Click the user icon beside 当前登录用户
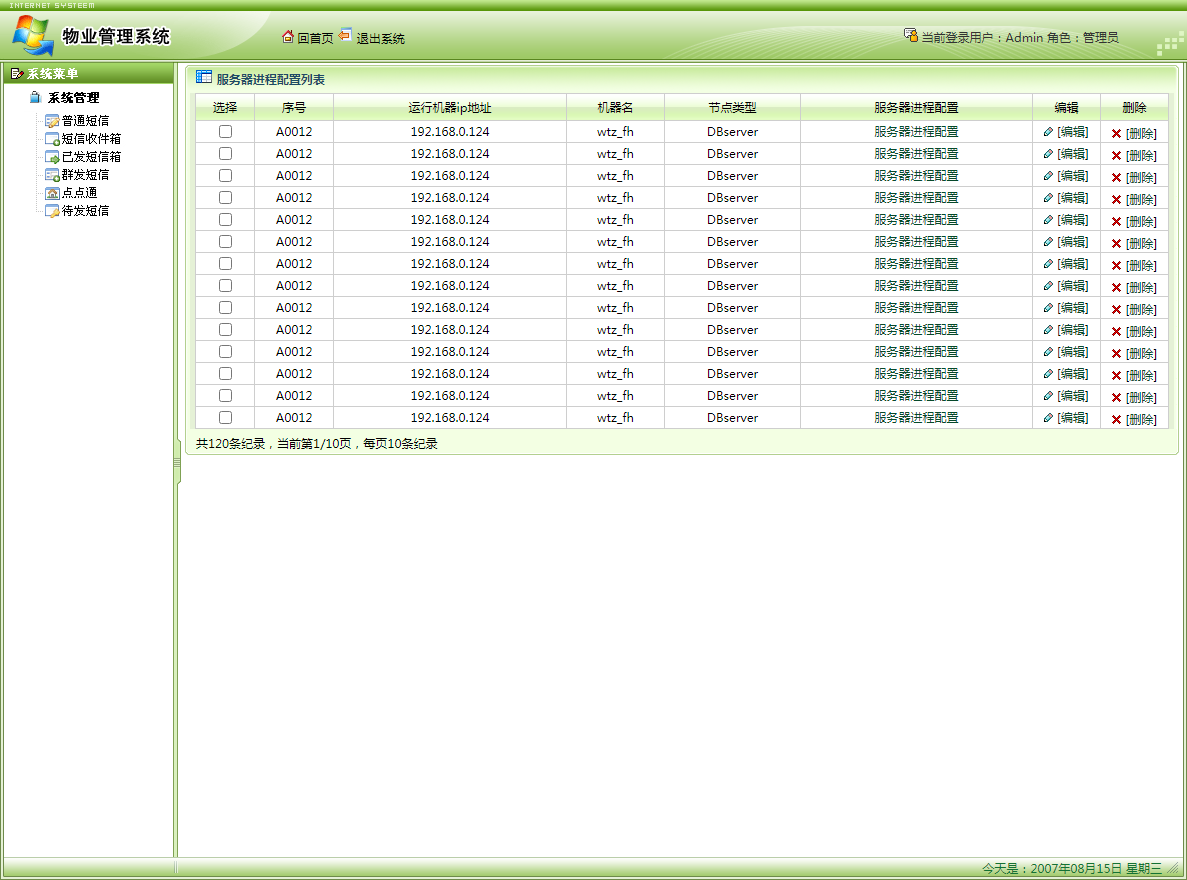The height and width of the screenshot is (880, 1187). click(x=911, y=35)
